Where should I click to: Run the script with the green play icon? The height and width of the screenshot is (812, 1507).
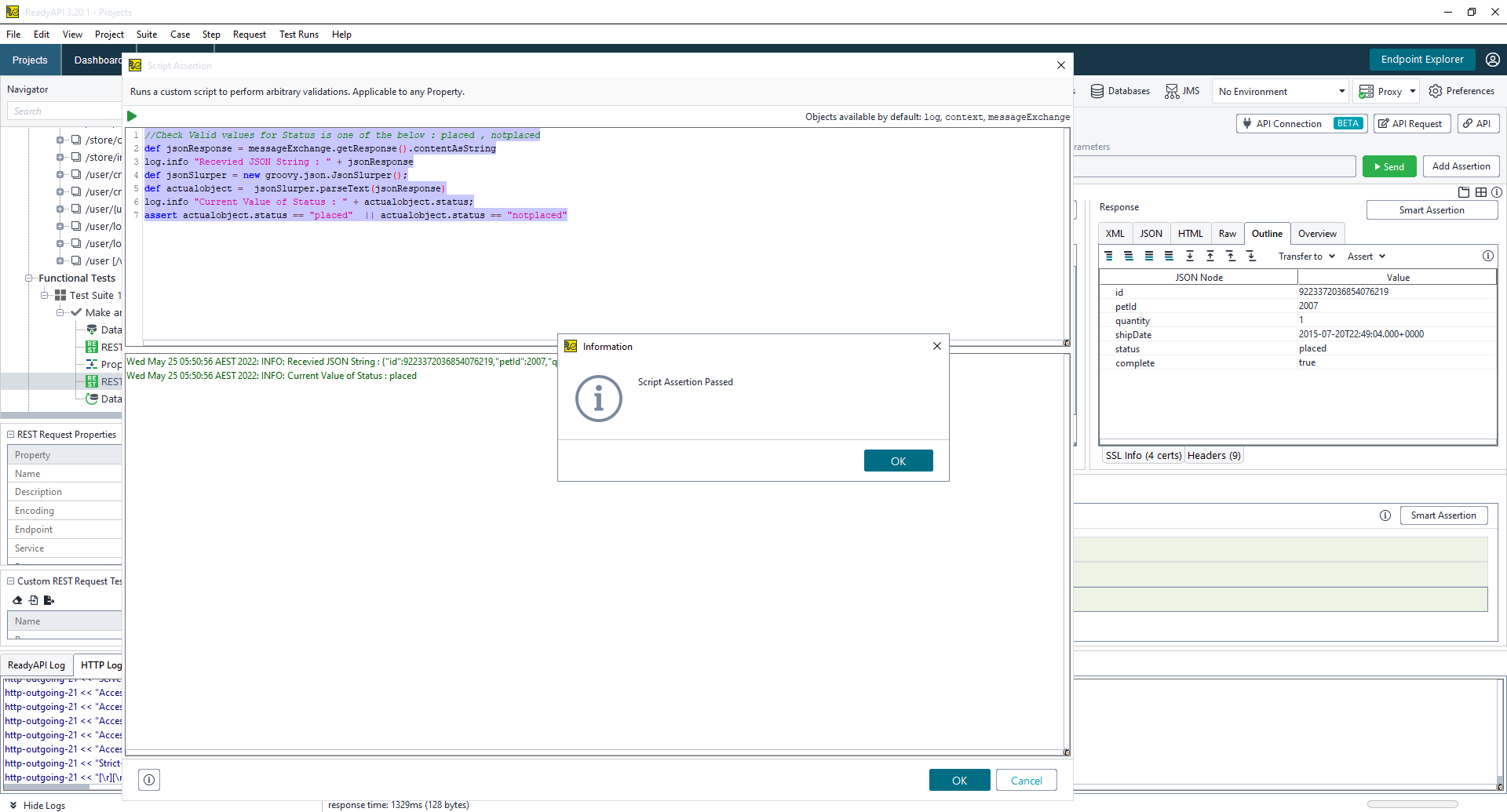tap(132, 116)
